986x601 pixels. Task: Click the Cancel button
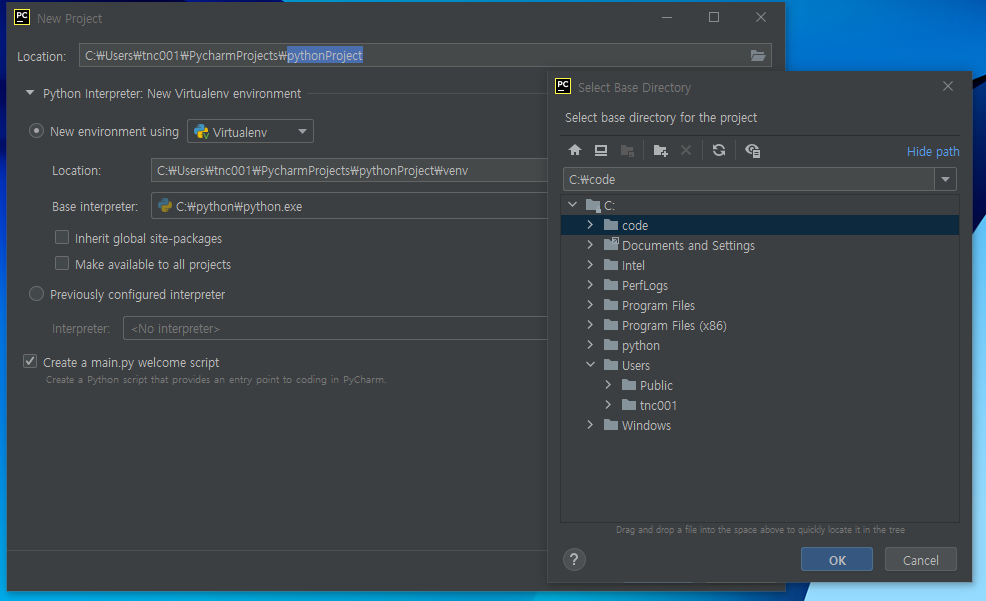(x=921, y=560)
